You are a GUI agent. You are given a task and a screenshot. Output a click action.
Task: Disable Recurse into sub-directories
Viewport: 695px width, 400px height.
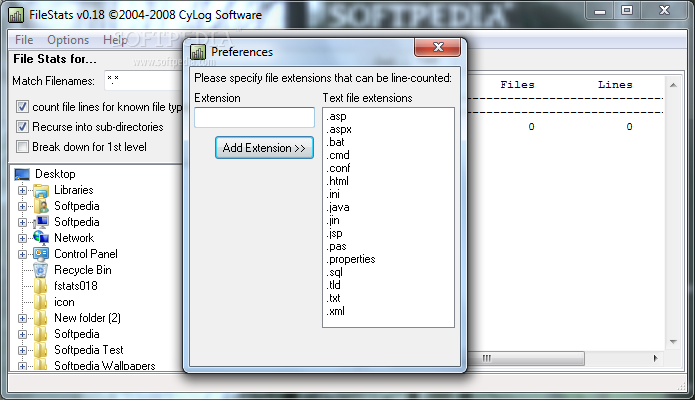coord(22,127)
